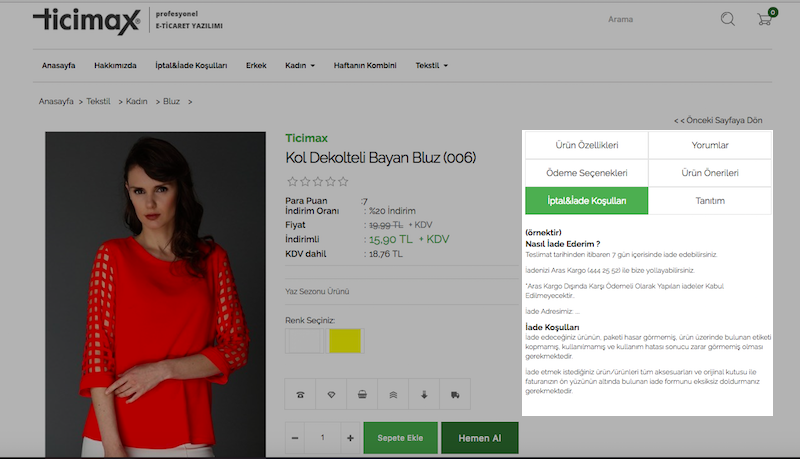The image size is (800, 459).
Task: Expand the Tekstil dropdown menu
Action: [432, 66]
